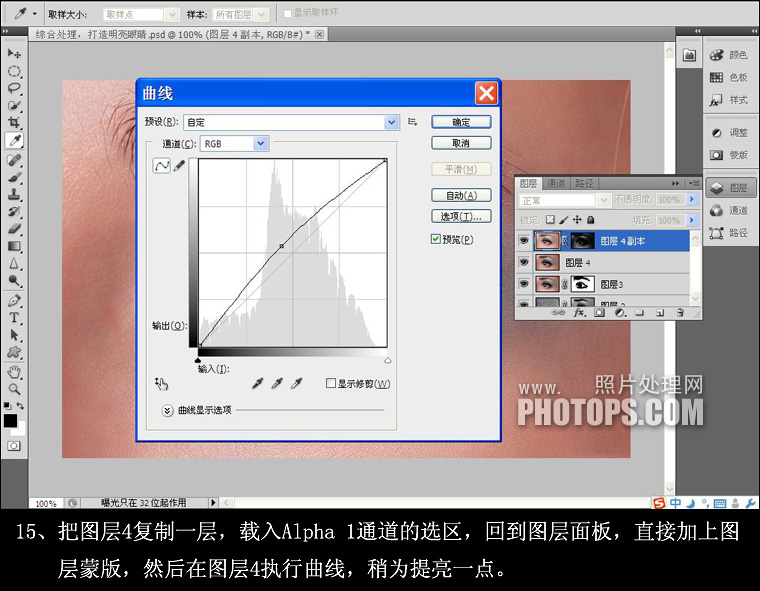760x591 pixels.
Task: Select the Lasso tool
Action: [14, 88]
